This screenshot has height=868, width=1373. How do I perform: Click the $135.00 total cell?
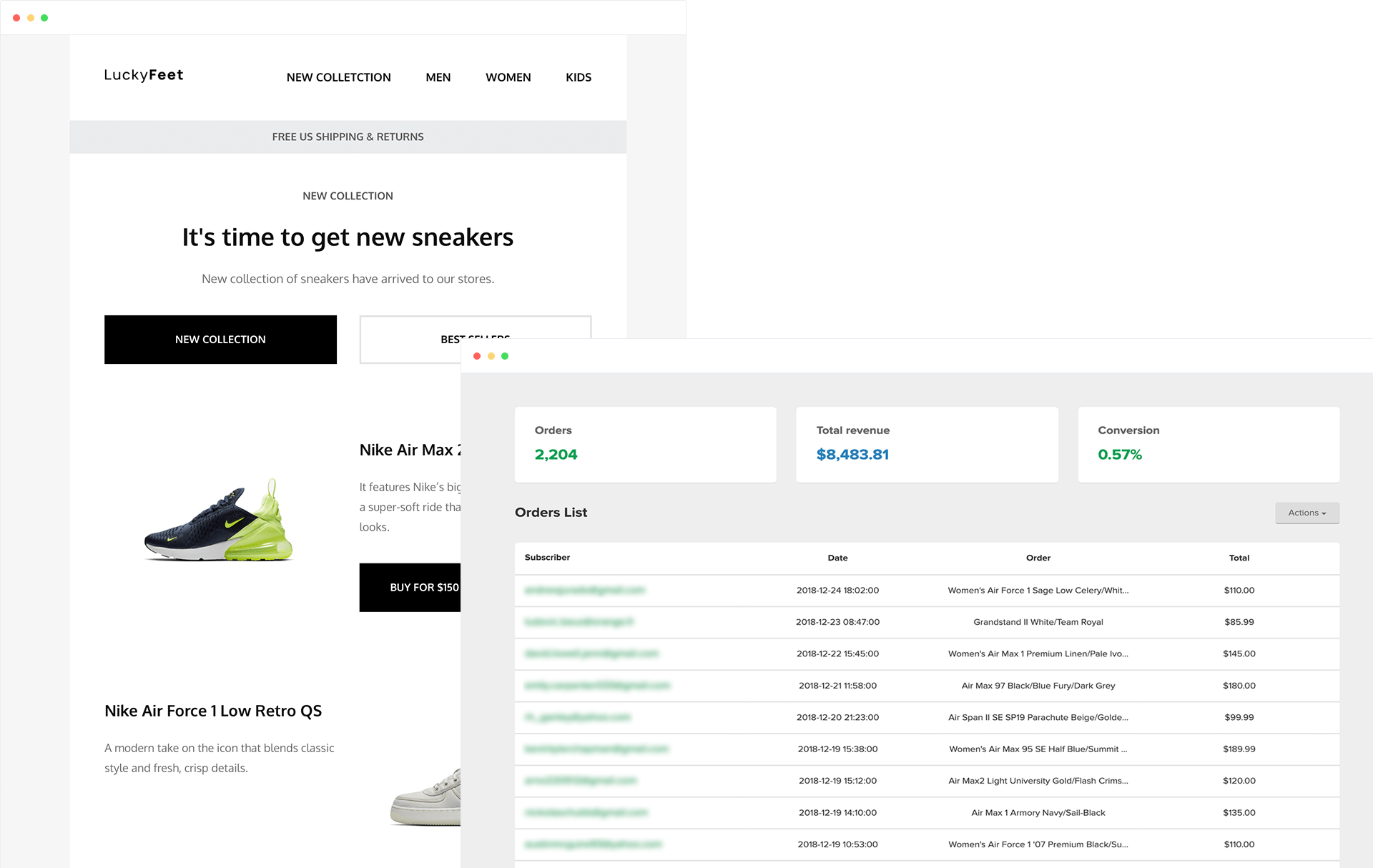(x=1239, y=813)
